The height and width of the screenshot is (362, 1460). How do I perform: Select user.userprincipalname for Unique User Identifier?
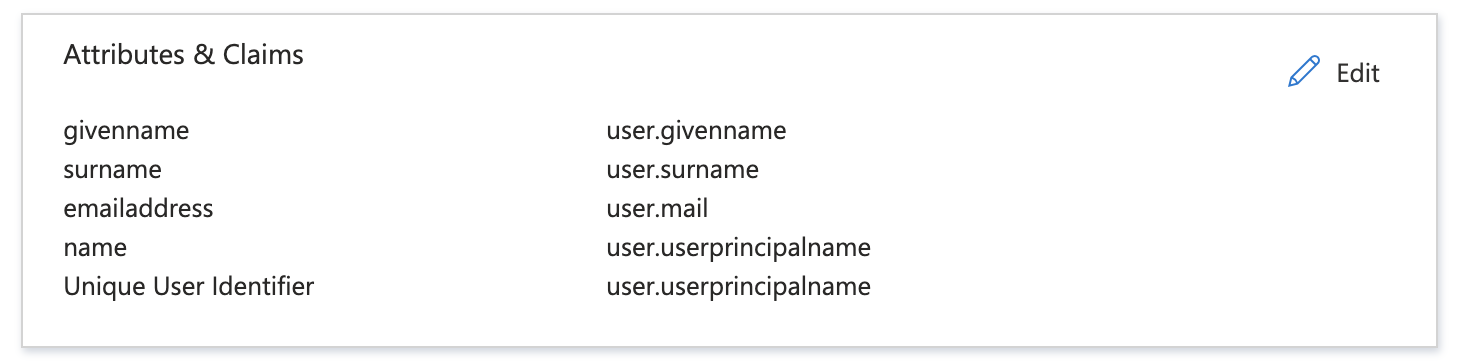739,287
